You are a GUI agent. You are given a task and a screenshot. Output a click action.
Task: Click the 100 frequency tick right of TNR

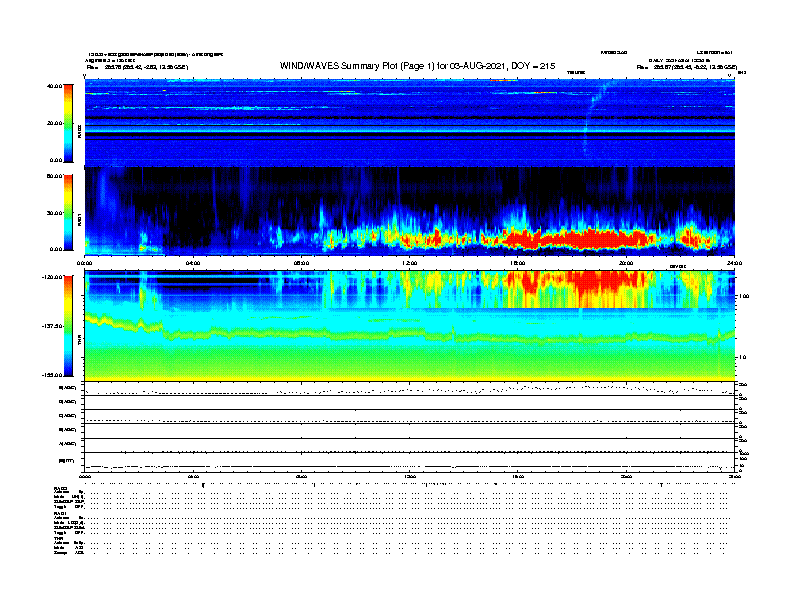tap(744, 297)
